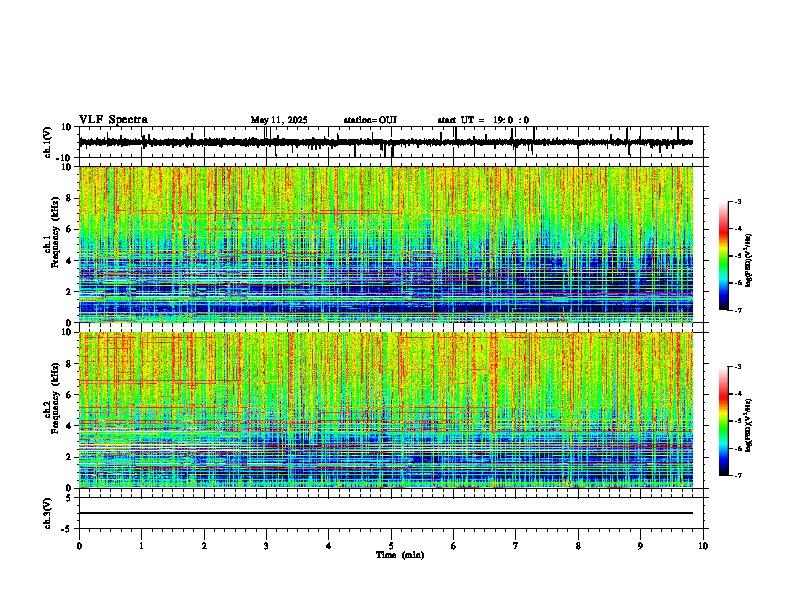
Task: Click inside the ch.2 spectrogram panel
Action: (385, 410)
